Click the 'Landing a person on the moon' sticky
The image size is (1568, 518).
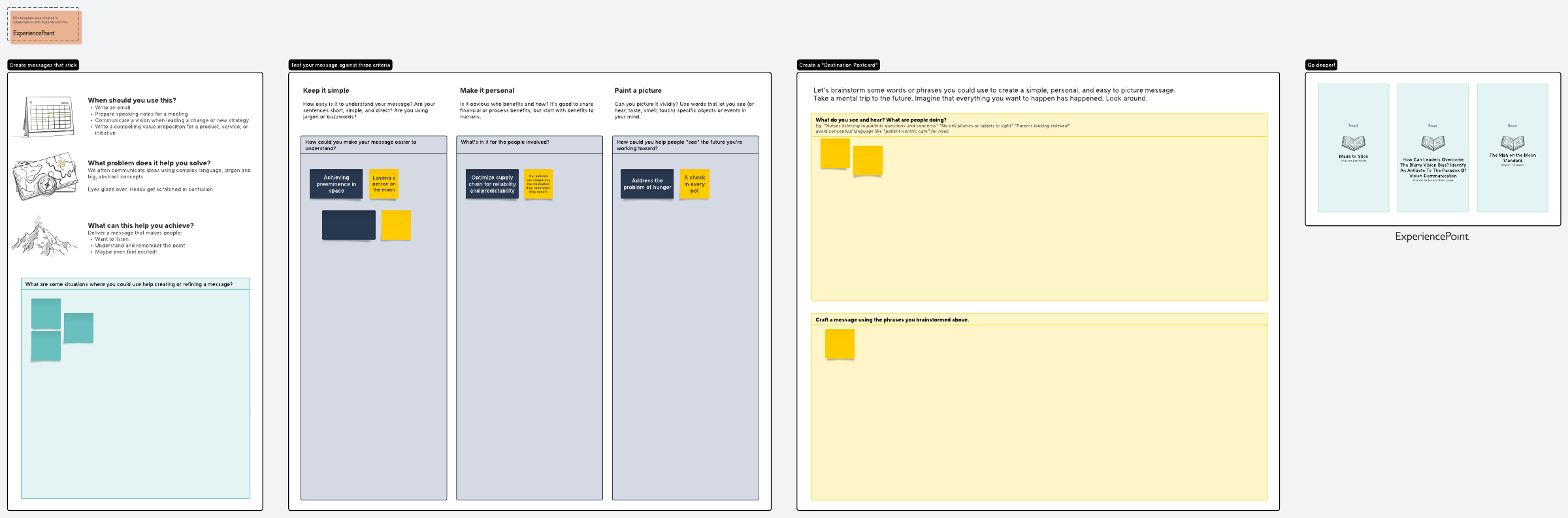coord(384,184)
